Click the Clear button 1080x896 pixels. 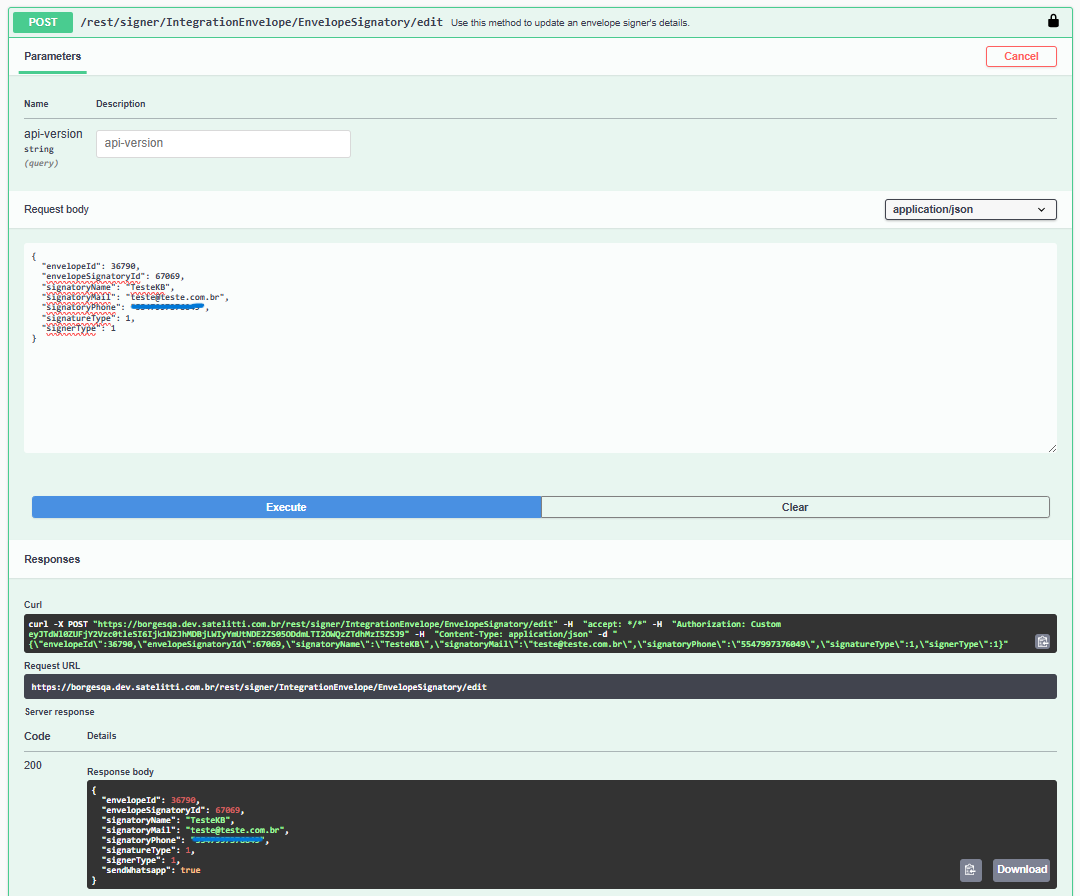tap(795, 507)
